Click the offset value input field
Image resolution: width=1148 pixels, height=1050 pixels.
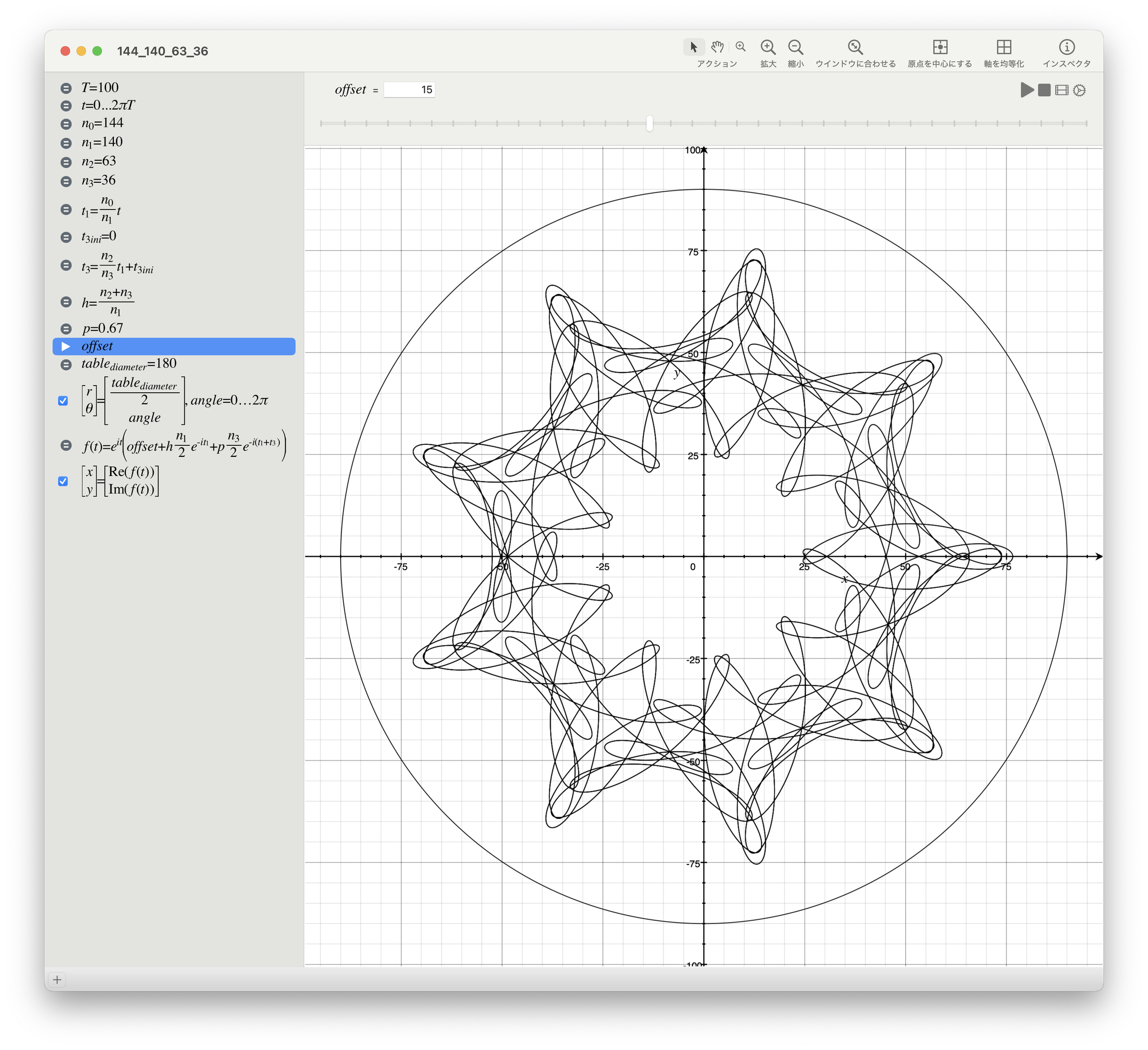click(x=409, y=89)
